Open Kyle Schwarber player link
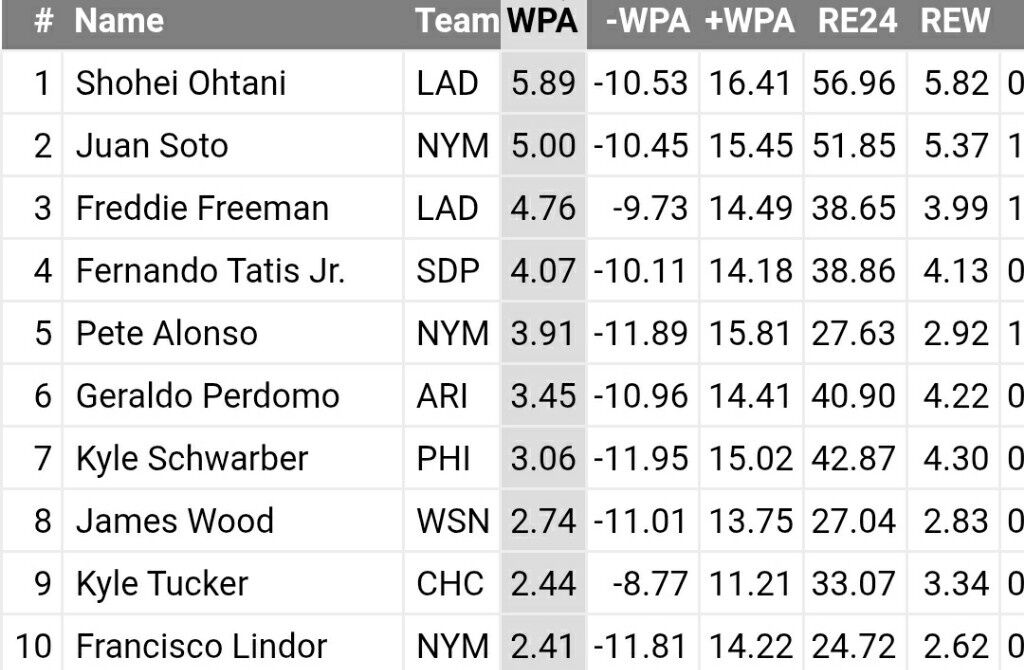This screenshot has height=670, width=1024. point(192,458)
